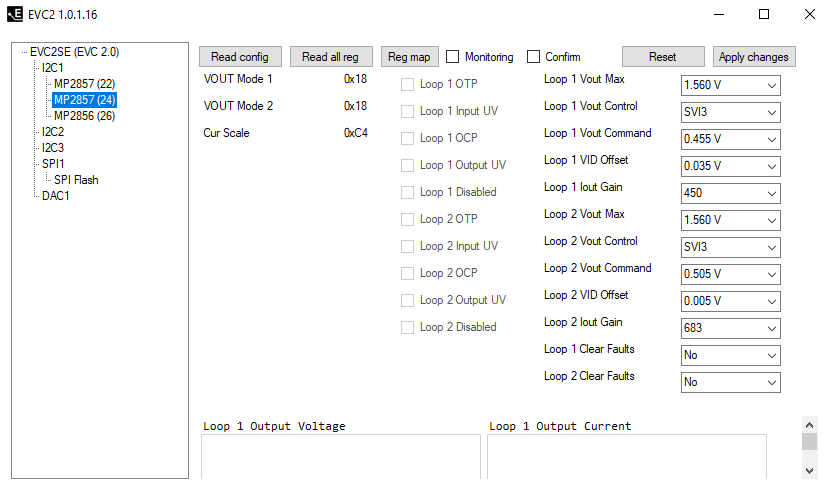Image resolution: width=831 pixels, height=481 pixels.
Task: Click the EVC2 app icon in title bar
Action: click(15, 14)
